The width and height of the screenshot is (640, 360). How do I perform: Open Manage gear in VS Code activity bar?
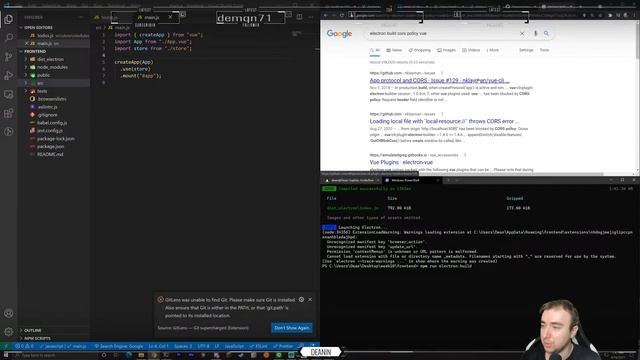pos(8,332)
